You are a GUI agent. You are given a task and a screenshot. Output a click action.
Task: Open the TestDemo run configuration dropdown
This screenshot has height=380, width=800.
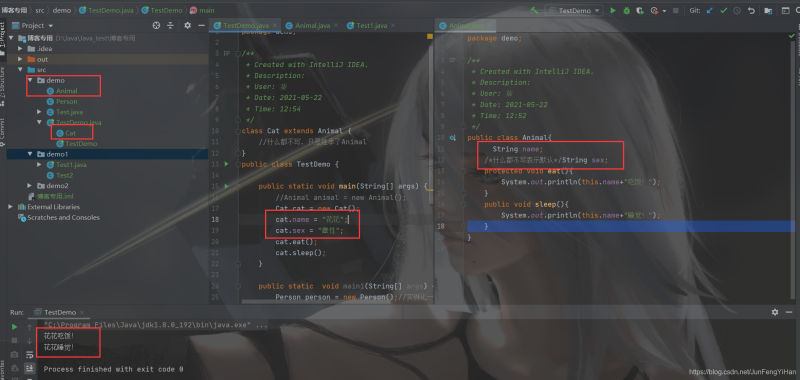[574, 10]
